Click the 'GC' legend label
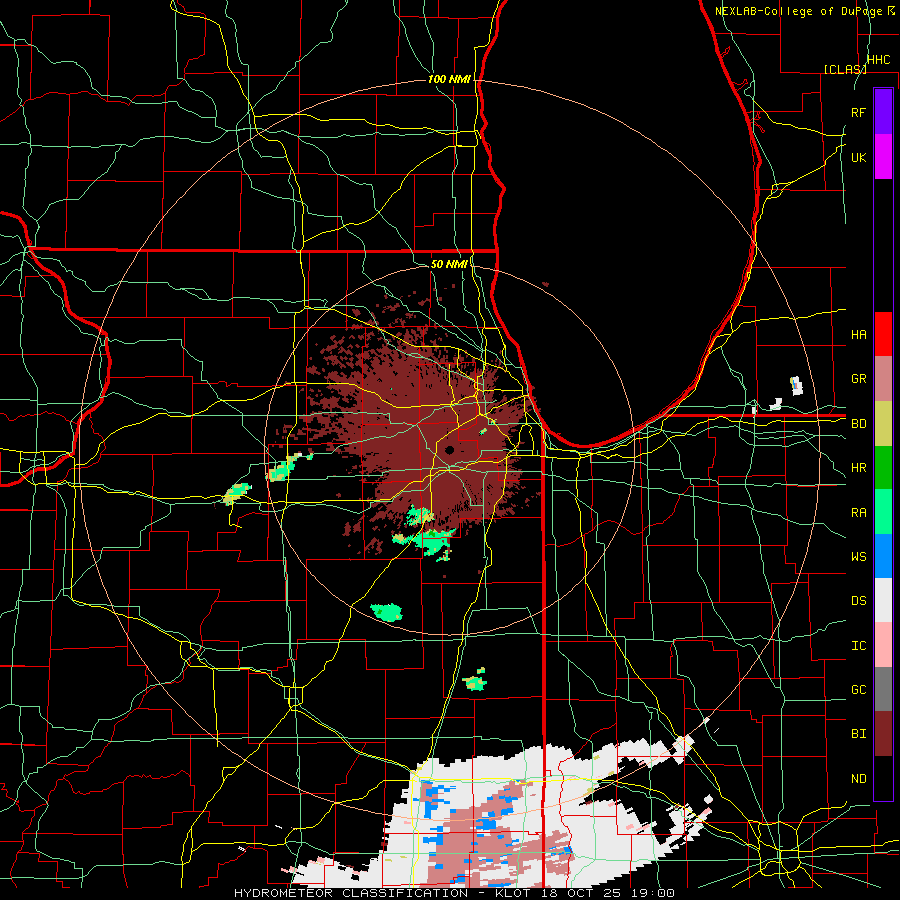The image size is (900, 900). (858, 690)
